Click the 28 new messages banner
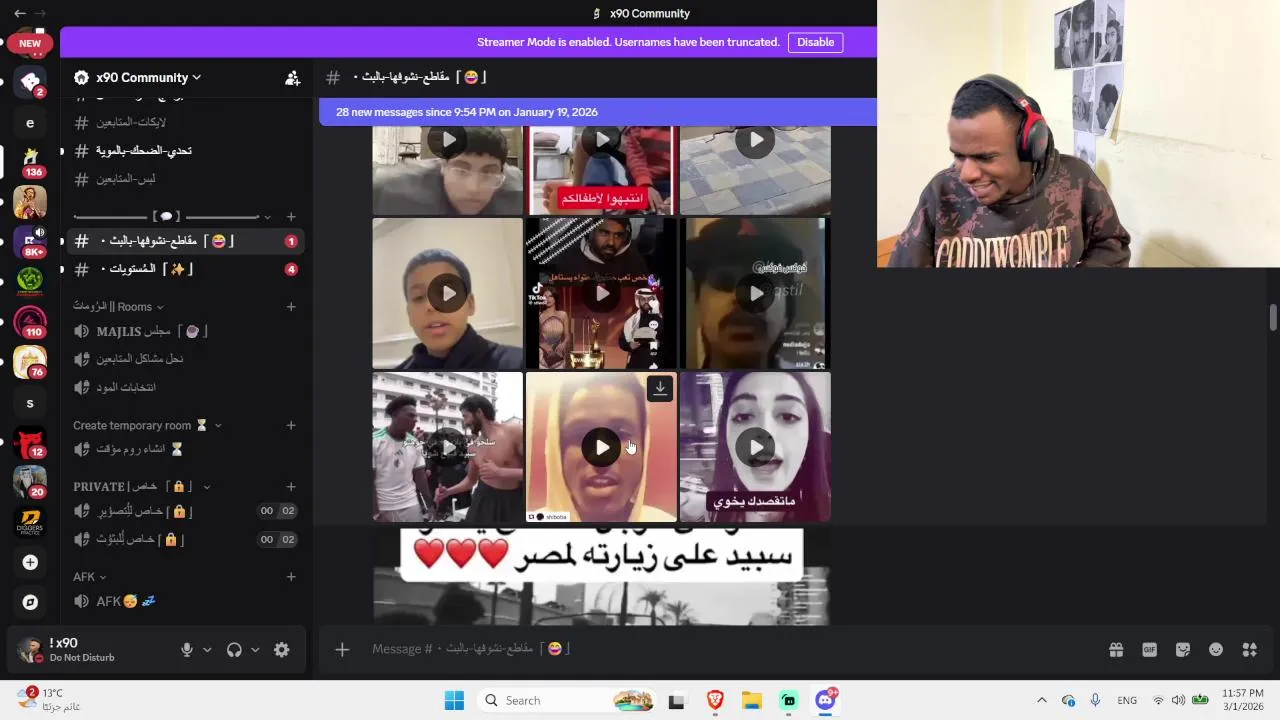This screenshot has width=1280, height=720. coord(597,112)
